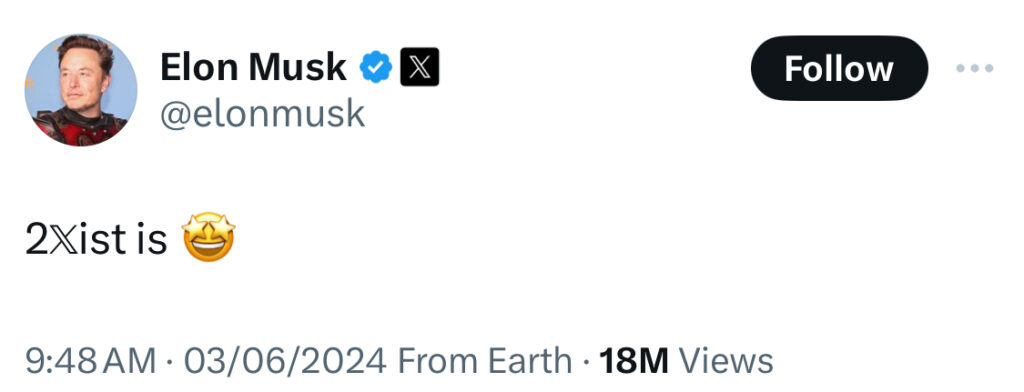This screenshot has height=392, width=1024.
Task: Open Elon Musk's profile picture
Action: click(80, 90)
